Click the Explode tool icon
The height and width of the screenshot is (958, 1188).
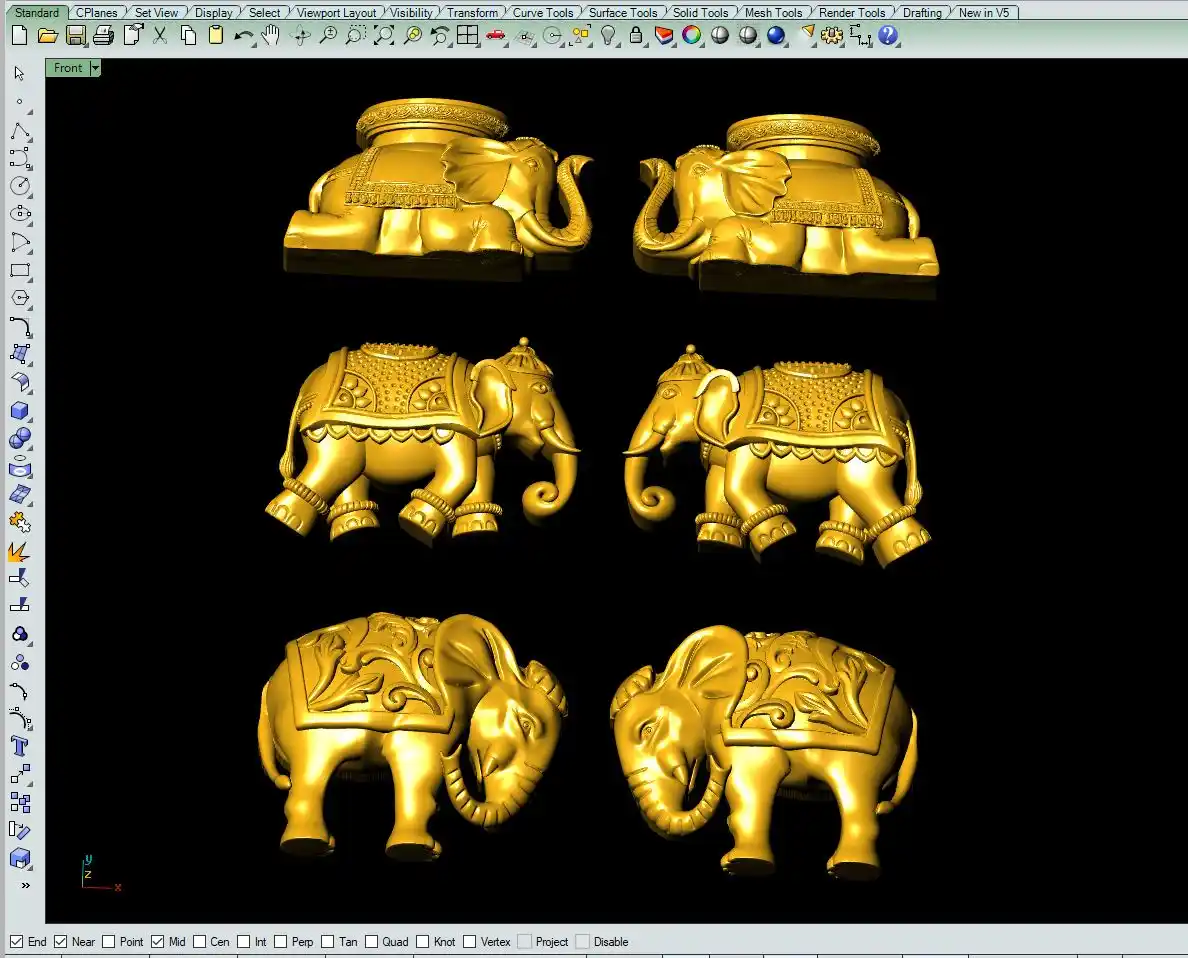coord(20,551)
